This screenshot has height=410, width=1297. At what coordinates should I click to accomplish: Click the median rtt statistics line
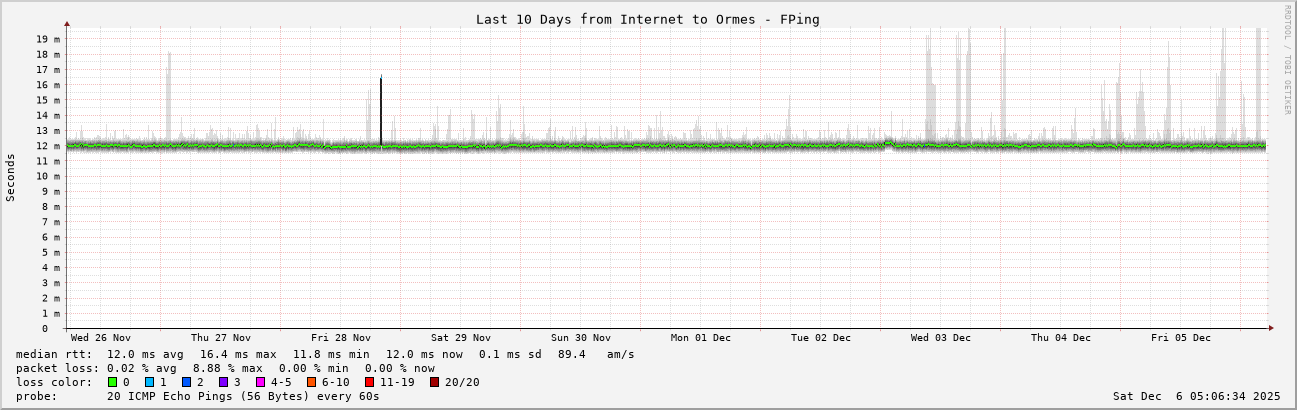pos(325,354)
